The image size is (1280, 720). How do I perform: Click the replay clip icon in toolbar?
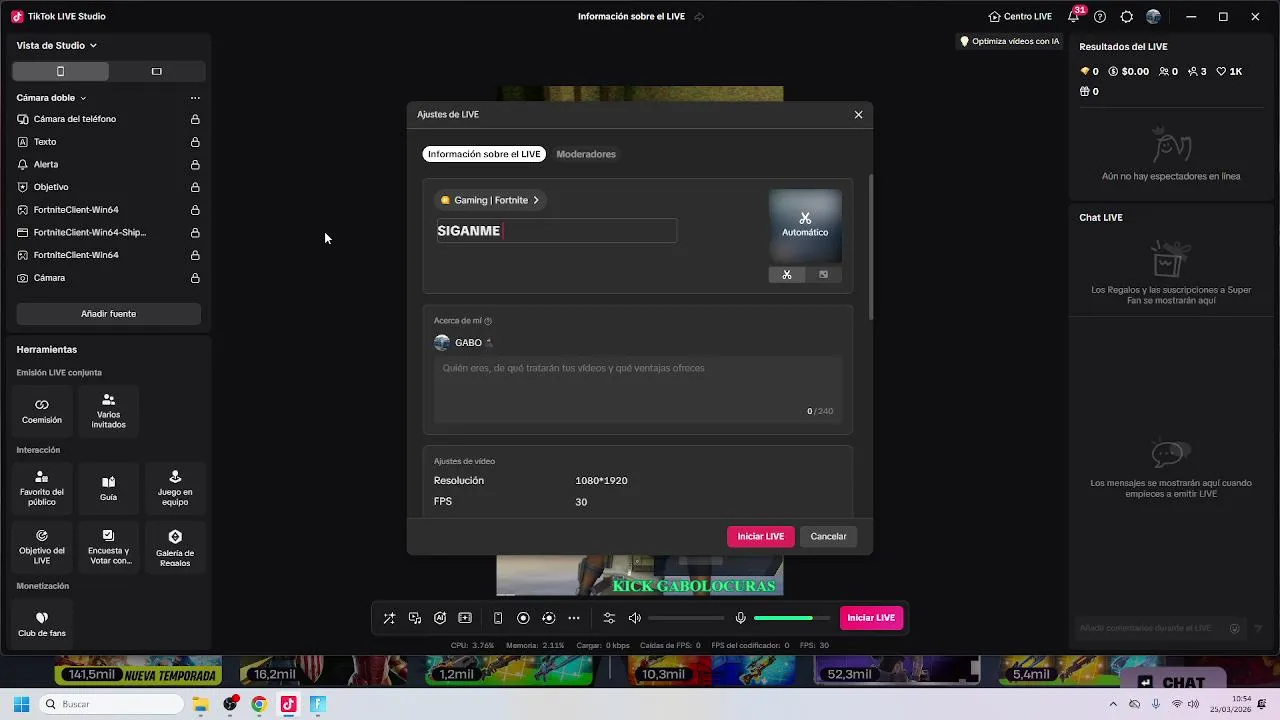(x=548, y=618)
